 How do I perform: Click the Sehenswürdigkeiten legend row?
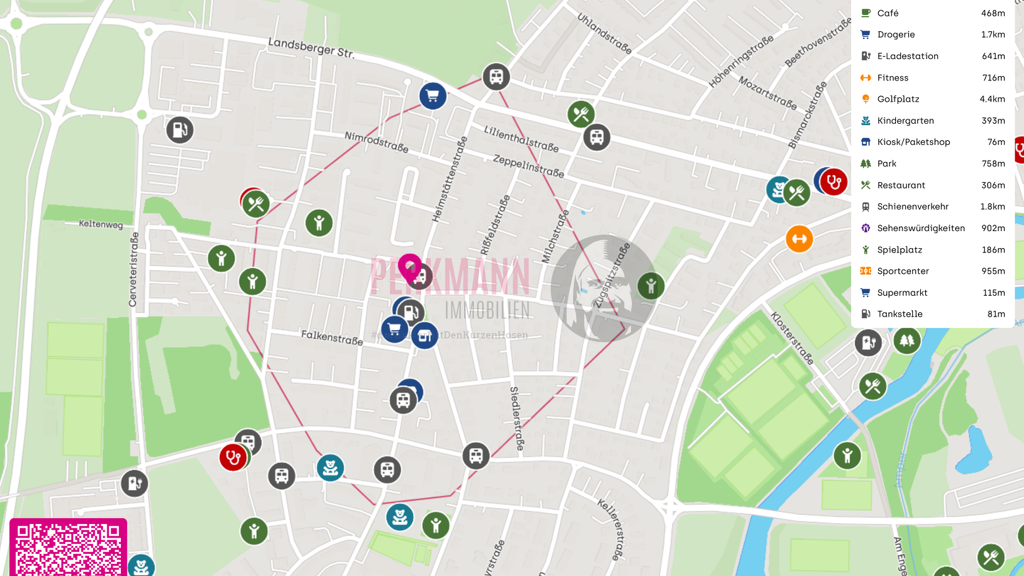click(933, 228)
